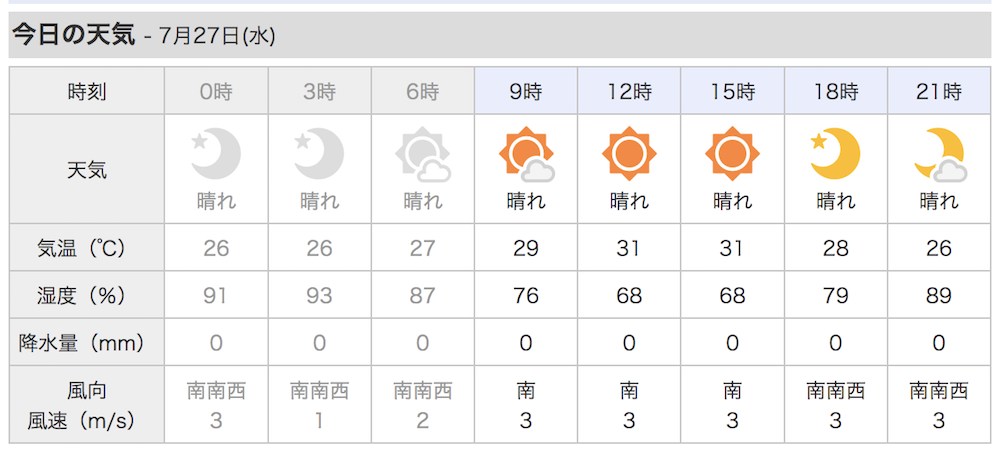Select the 21時 column header
This screenshot has width=1000, height=450.
click(x=939, y=92)
